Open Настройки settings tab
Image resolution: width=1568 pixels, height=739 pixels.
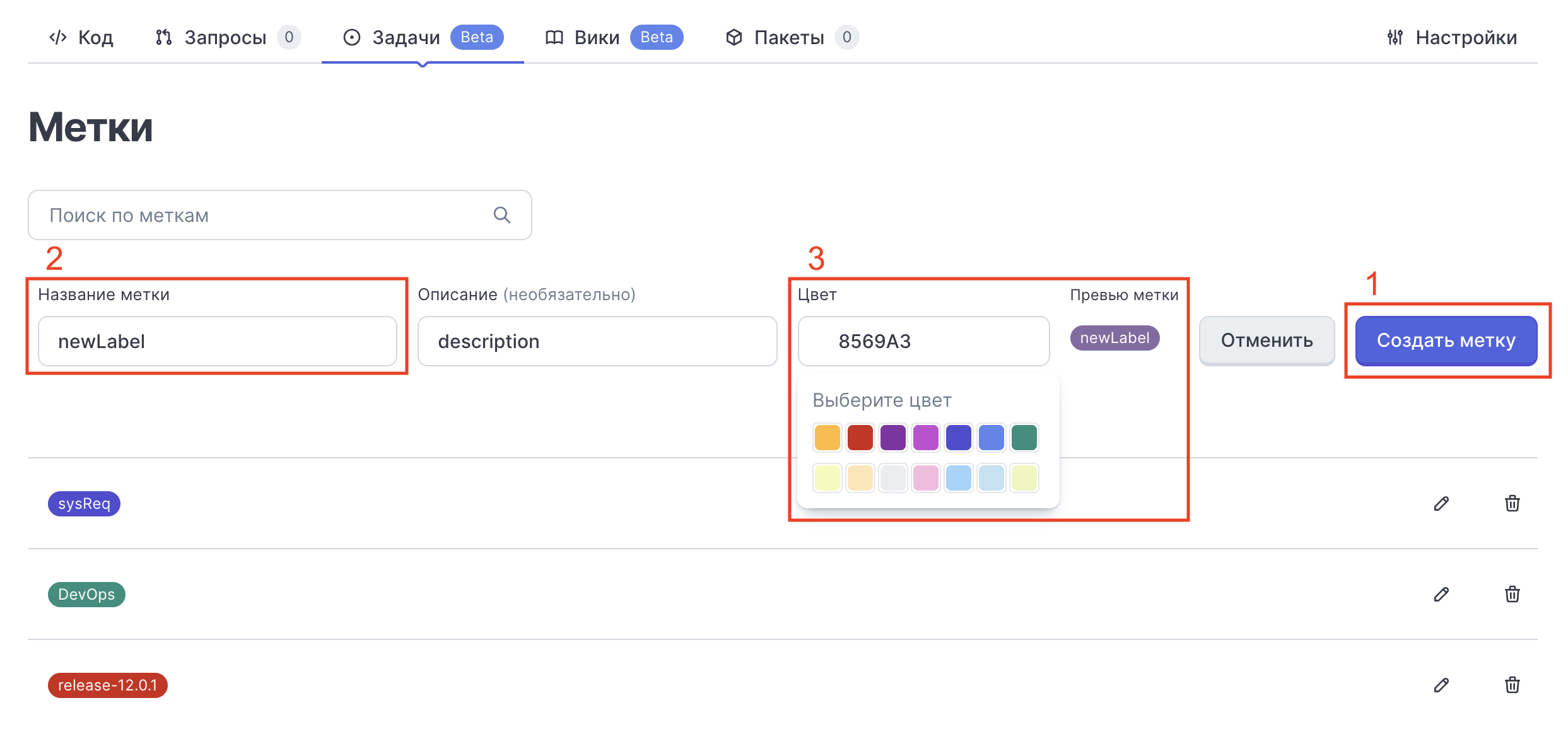[x=1452, y=38]
